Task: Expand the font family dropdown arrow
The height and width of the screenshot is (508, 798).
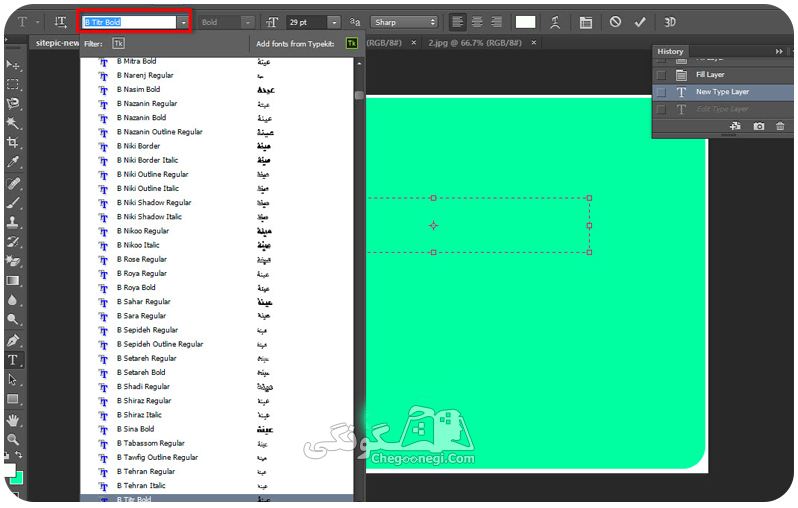Action: (x=183, y=22)
